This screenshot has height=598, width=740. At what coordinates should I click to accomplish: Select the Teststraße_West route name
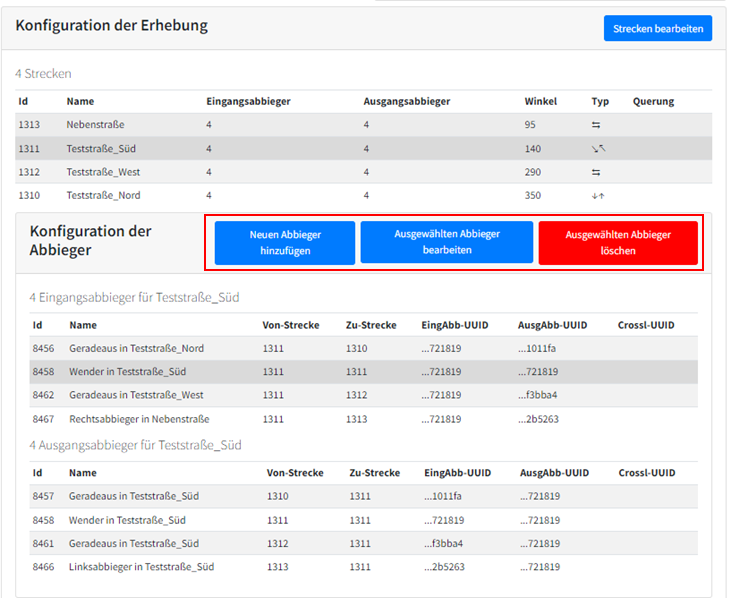click(103, 172)
